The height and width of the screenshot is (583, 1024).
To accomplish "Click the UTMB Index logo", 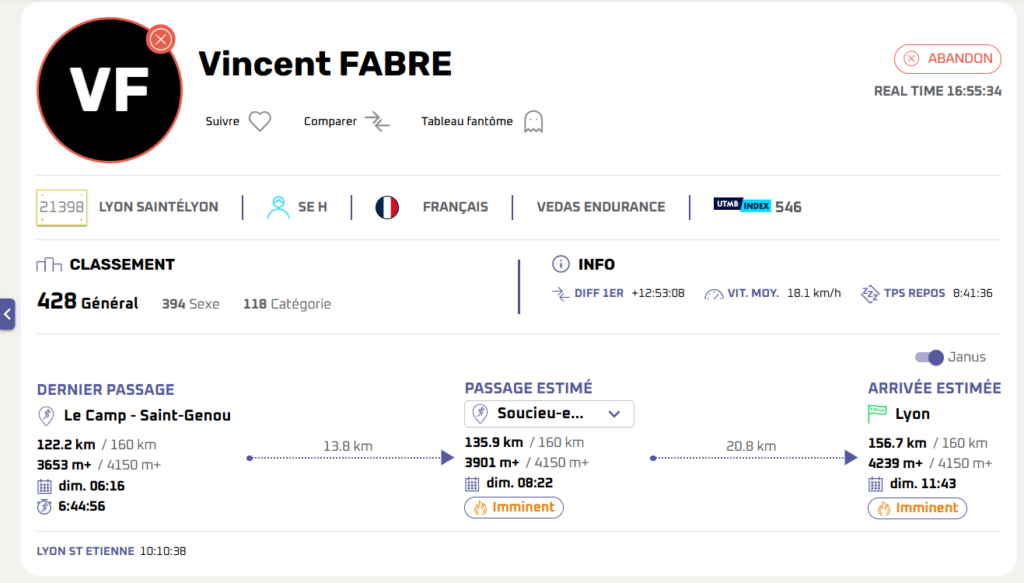I will (x=741, y=206).
